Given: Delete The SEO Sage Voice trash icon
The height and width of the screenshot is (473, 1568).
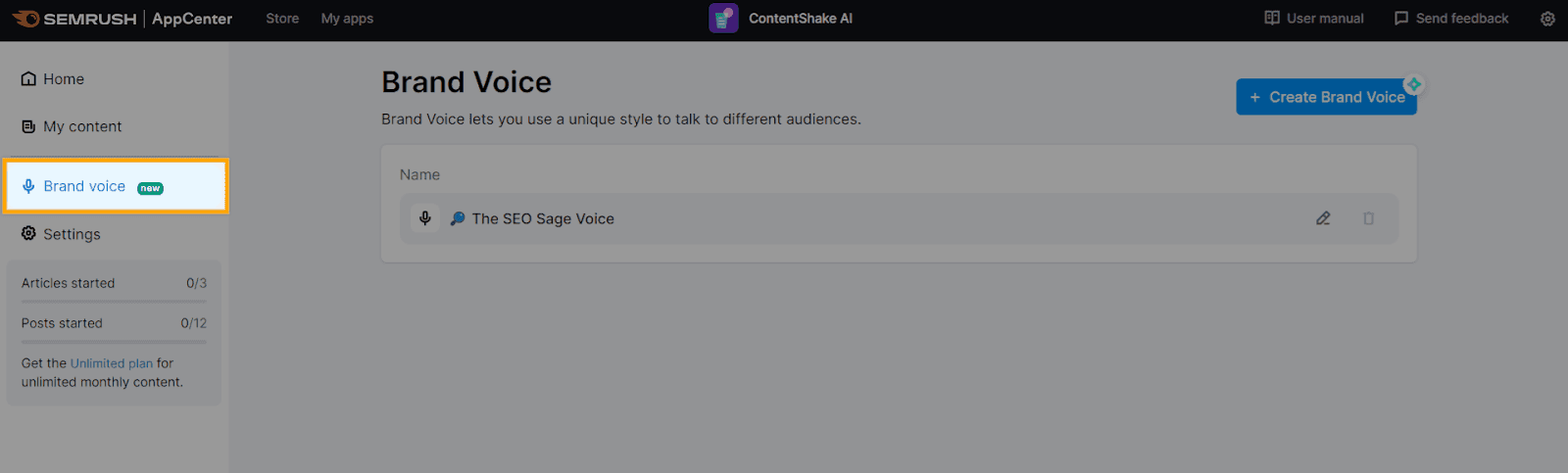Looking at the screenshot, I should pyautogui.click(x=1368, y=218).
